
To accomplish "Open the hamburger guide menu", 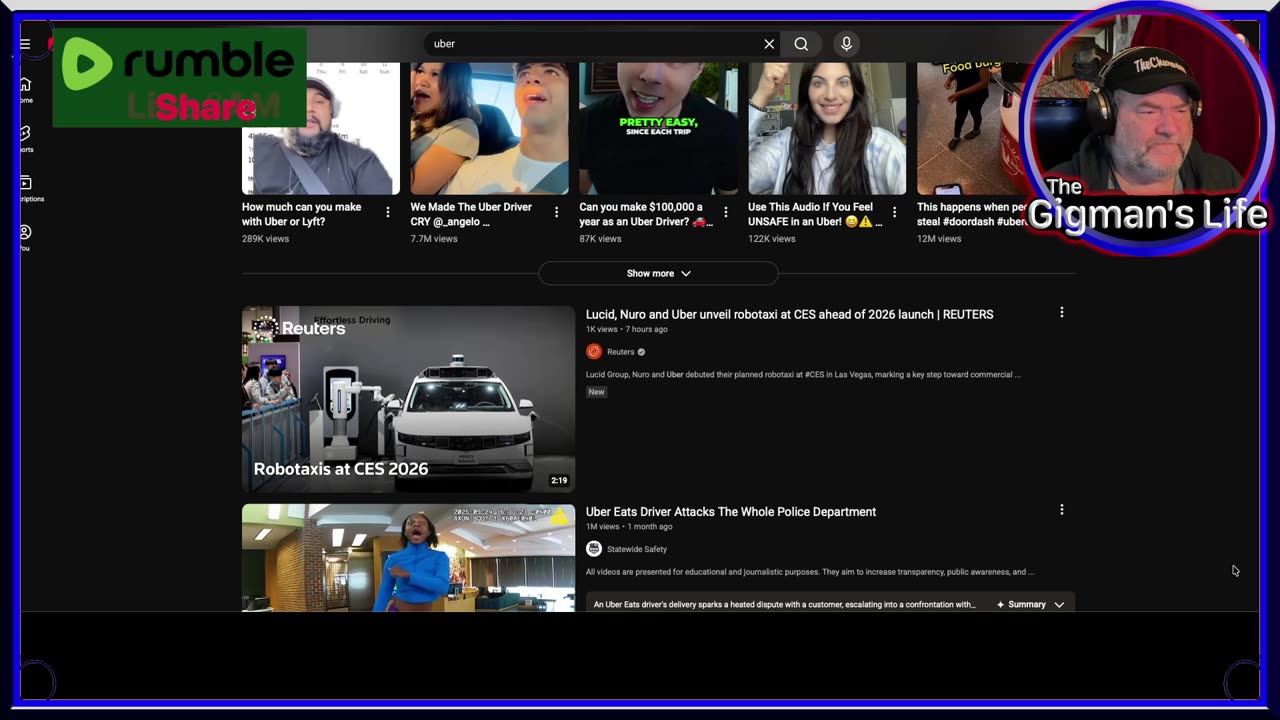I will point(25,44).
